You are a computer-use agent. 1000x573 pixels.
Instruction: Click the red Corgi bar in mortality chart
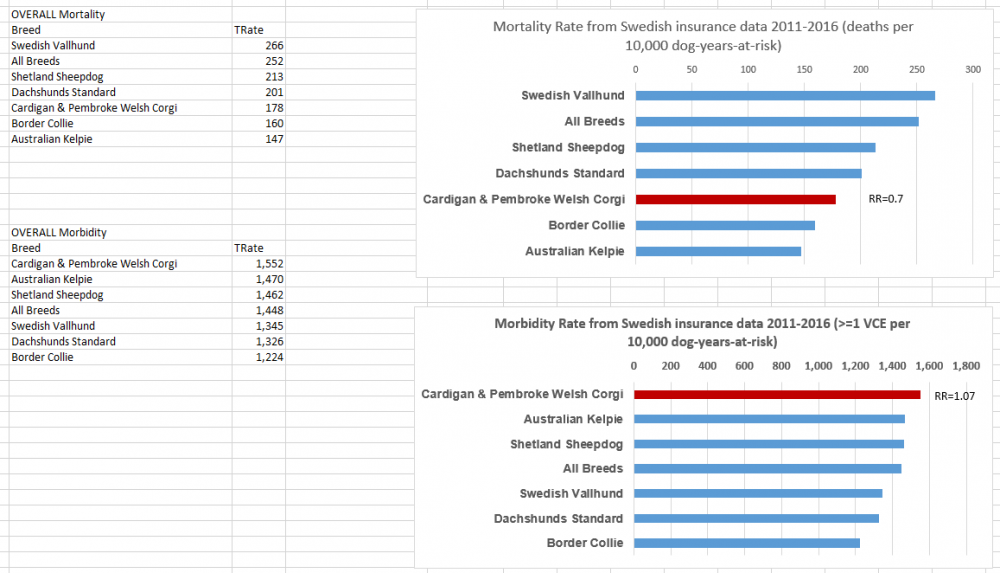coord(735,199)
